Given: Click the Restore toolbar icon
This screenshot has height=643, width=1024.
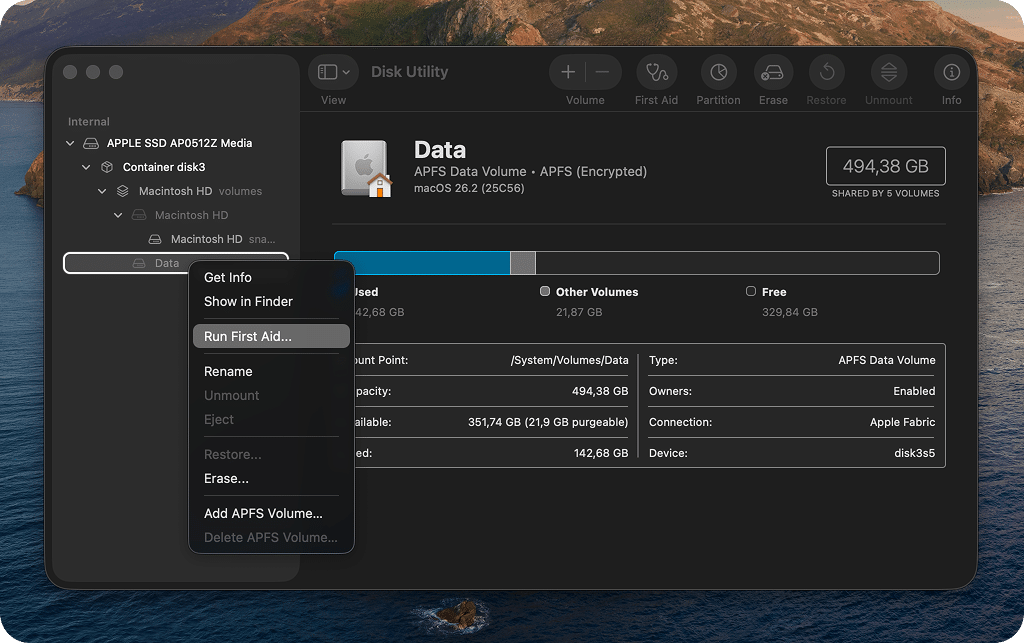Looking at the screenshot, I should pos(826,71).
